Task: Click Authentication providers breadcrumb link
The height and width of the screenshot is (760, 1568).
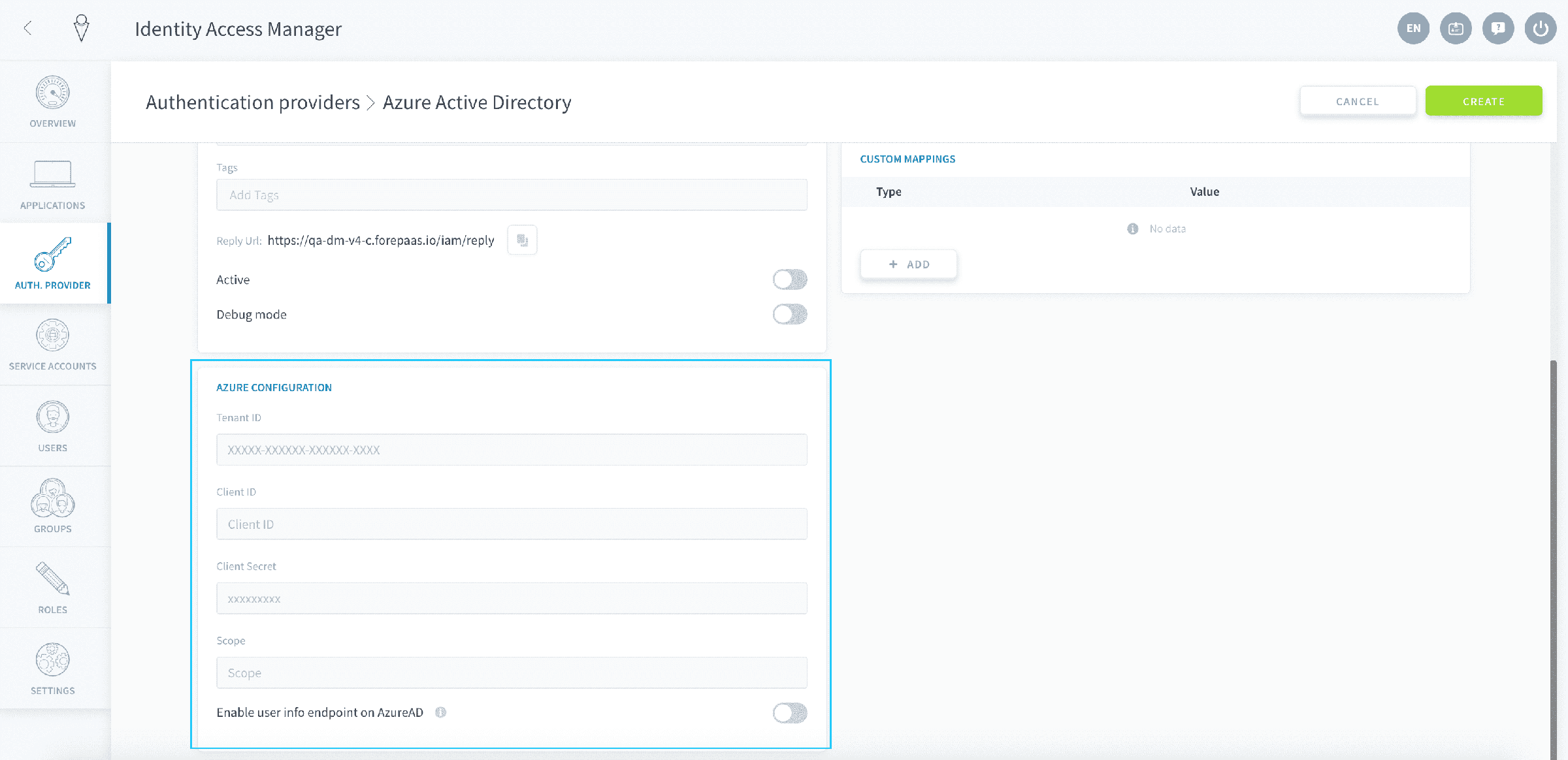Action: (x=253, y=103)
